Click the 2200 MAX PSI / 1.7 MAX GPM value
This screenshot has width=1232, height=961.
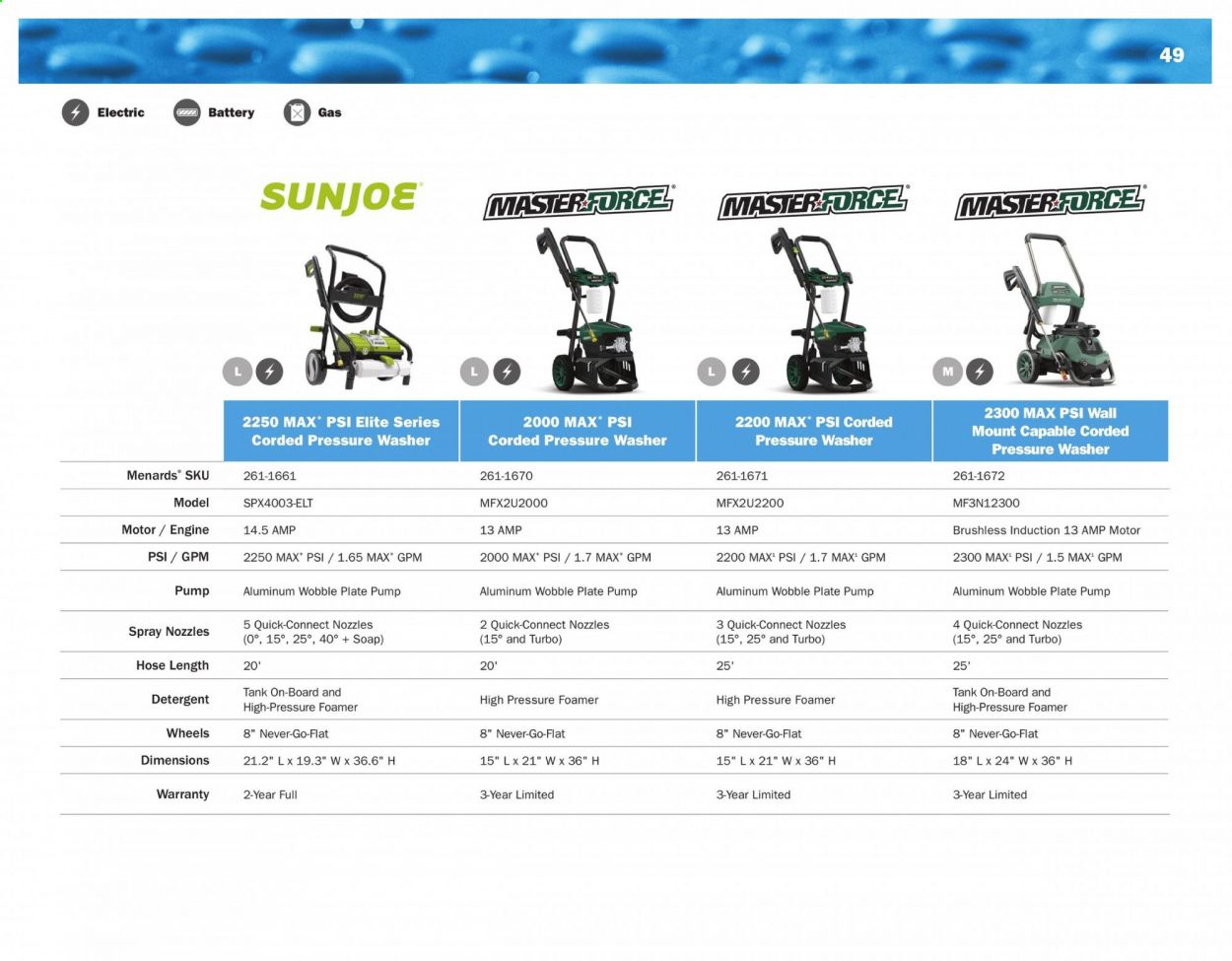(x=801, y=558)
